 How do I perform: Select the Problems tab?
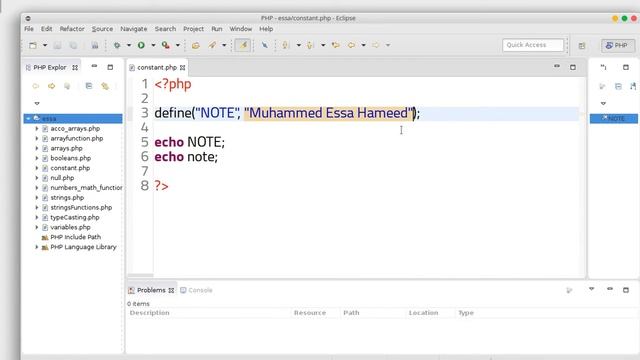pyautogui.click(x=151, y=290)
